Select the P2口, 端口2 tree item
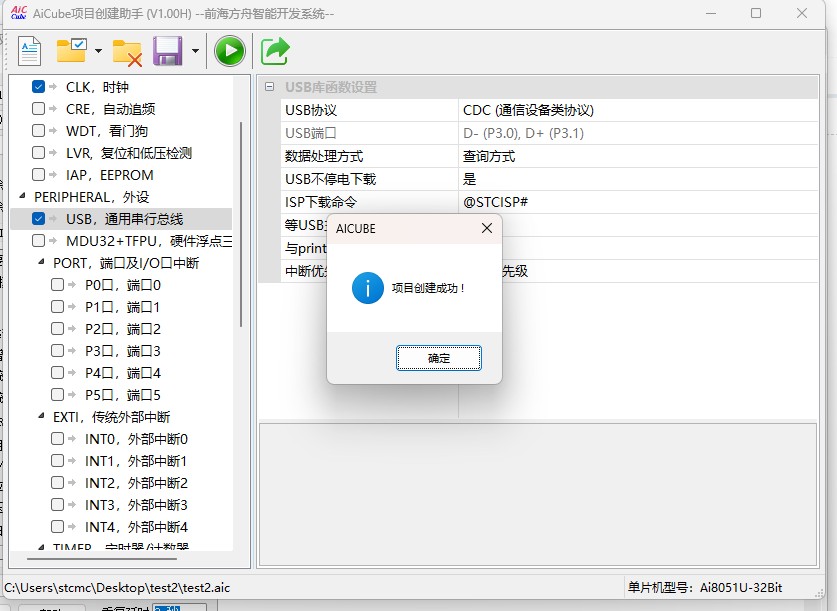Image resolution: width=837 pixels, height=611 pixels. (x=123, y=329)
